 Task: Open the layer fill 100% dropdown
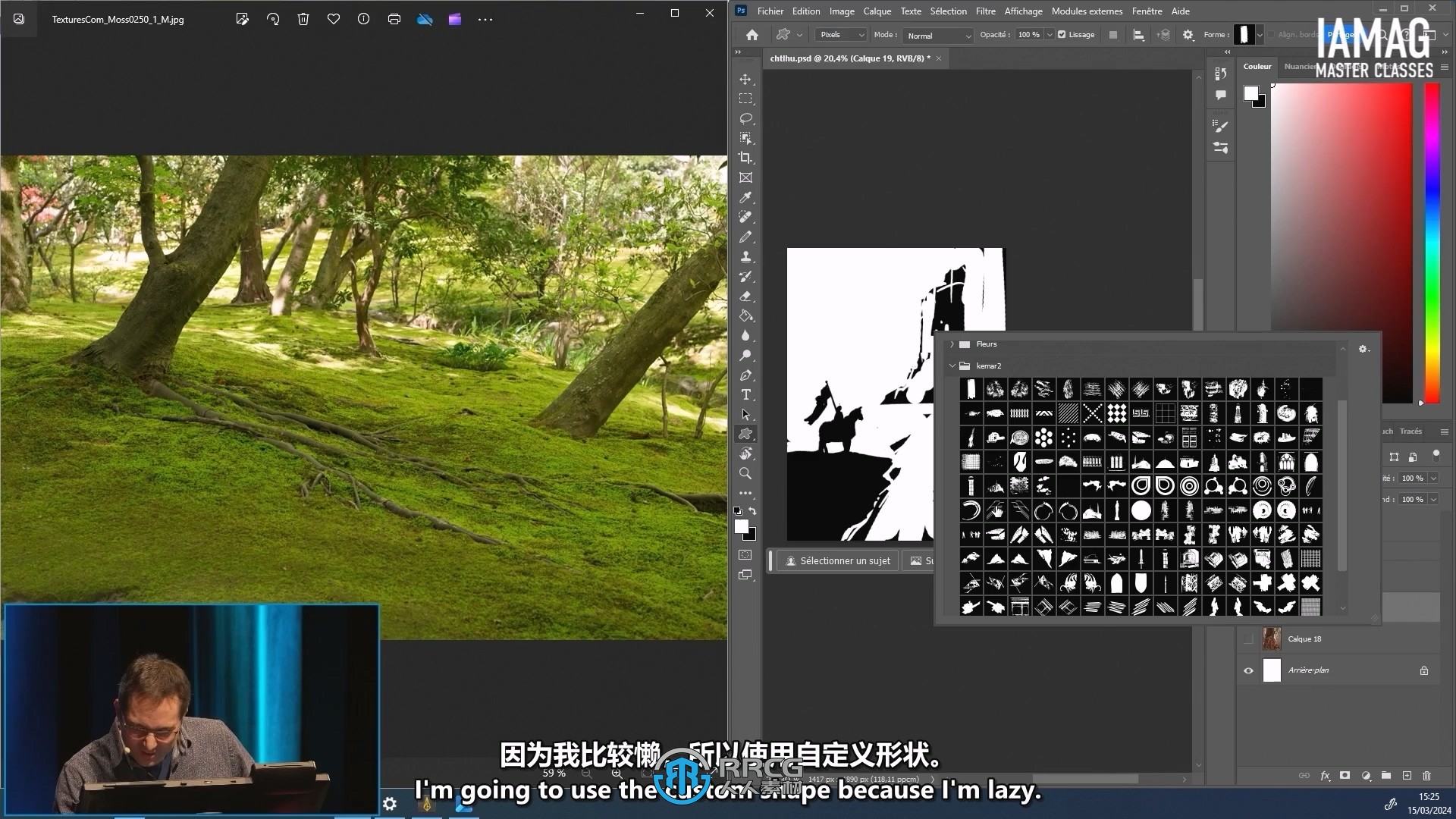point(1433,500)
